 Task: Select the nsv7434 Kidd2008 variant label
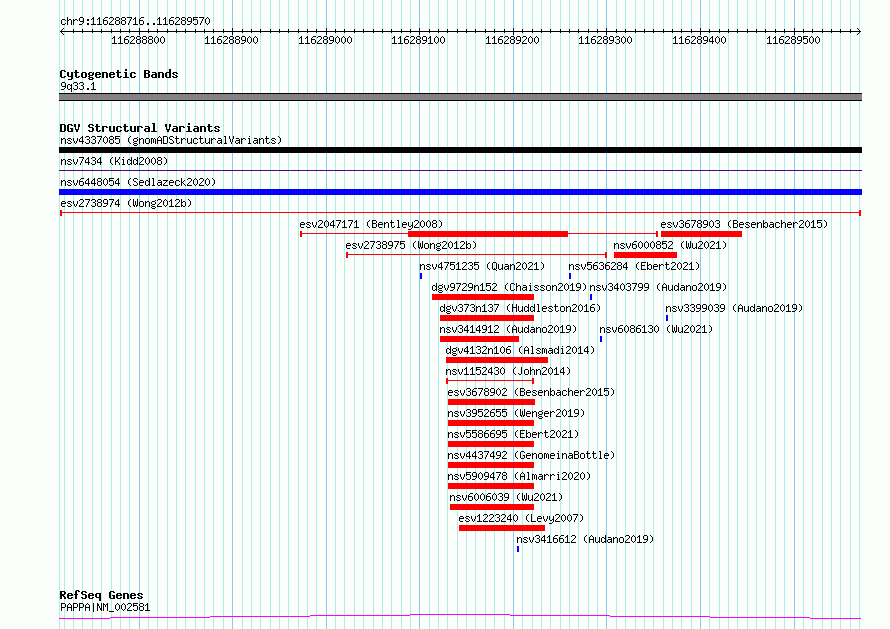click(x=114, y=161)
